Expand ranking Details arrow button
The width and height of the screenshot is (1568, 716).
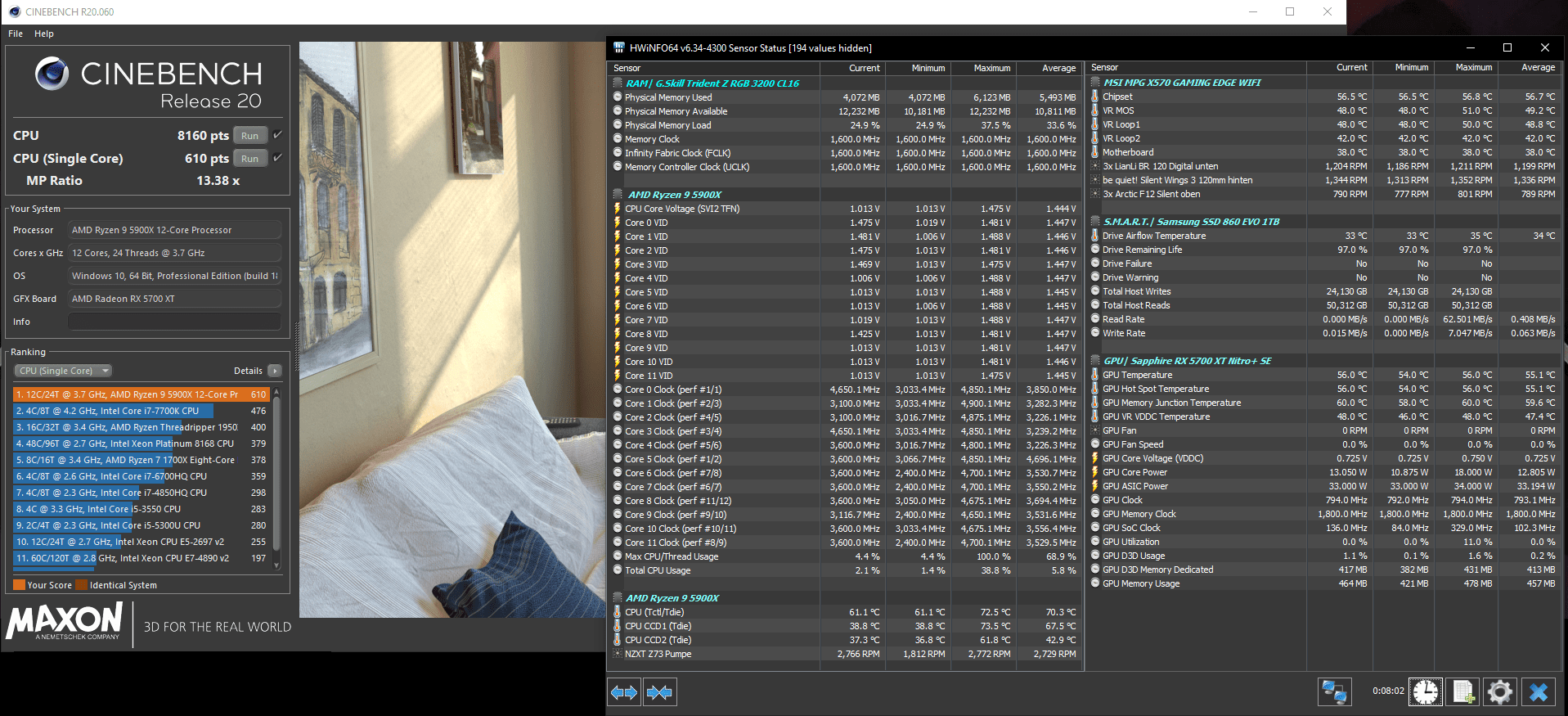(x=275, y=371)
